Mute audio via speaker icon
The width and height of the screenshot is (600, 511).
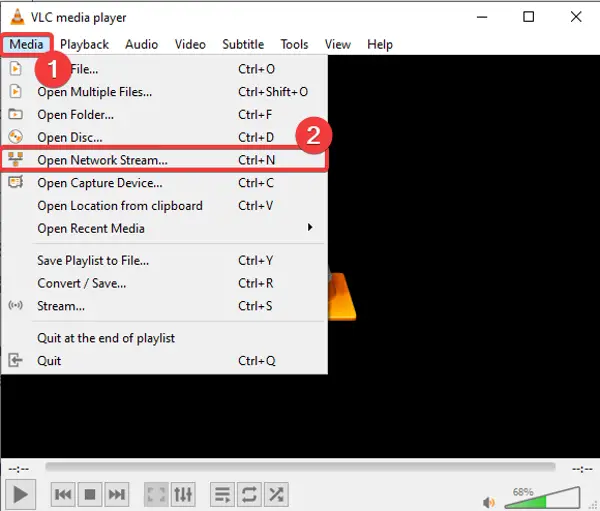pos(489,502)
